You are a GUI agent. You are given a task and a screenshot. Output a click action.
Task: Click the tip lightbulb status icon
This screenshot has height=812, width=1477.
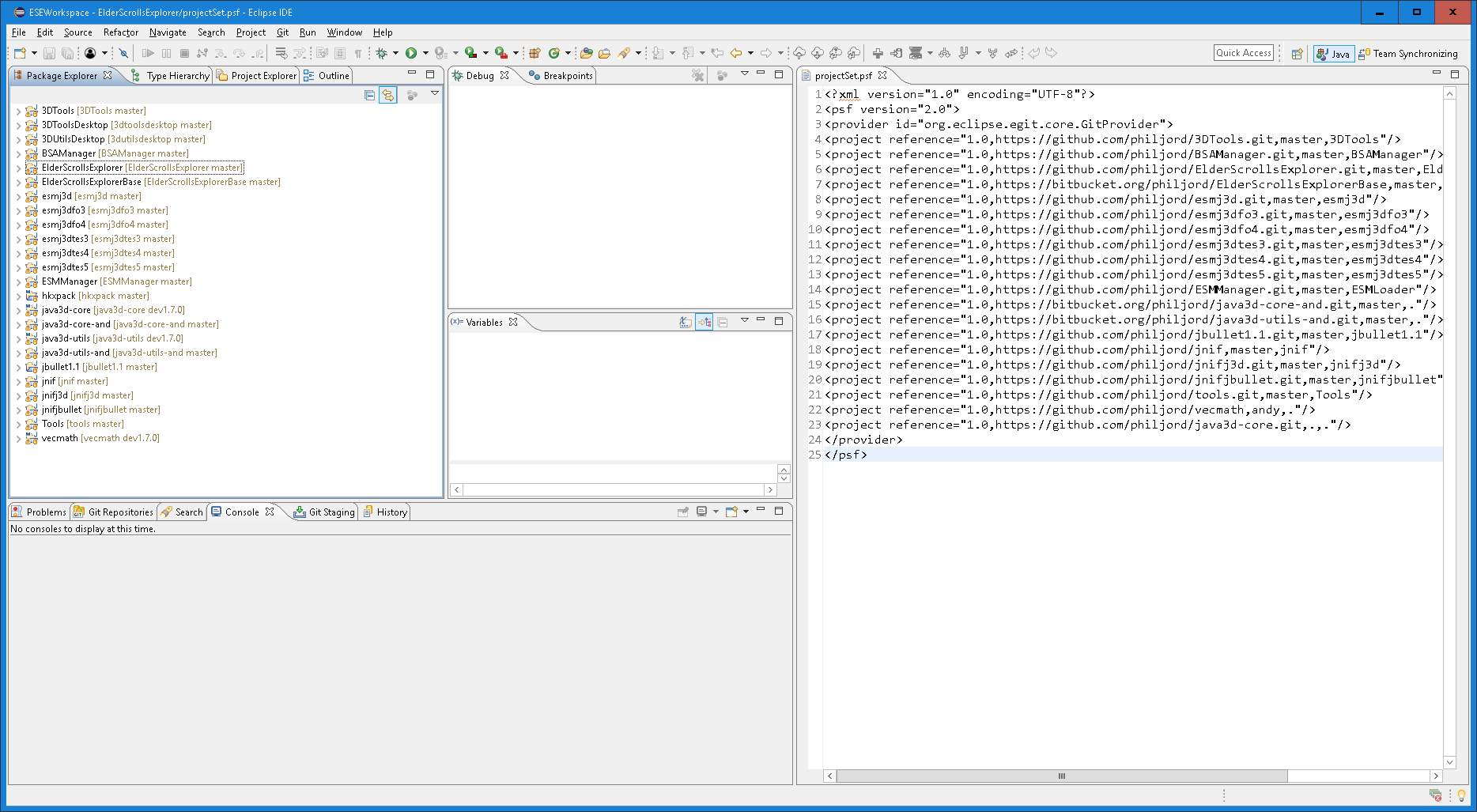tap(1461, 795)
